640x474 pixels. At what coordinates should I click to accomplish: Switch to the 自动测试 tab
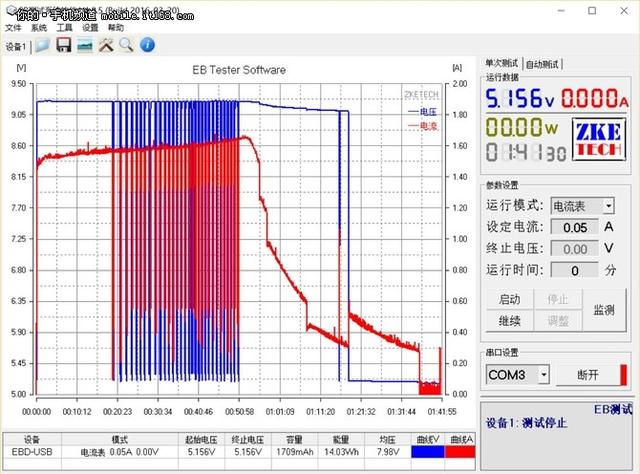[x=544, y=62]
